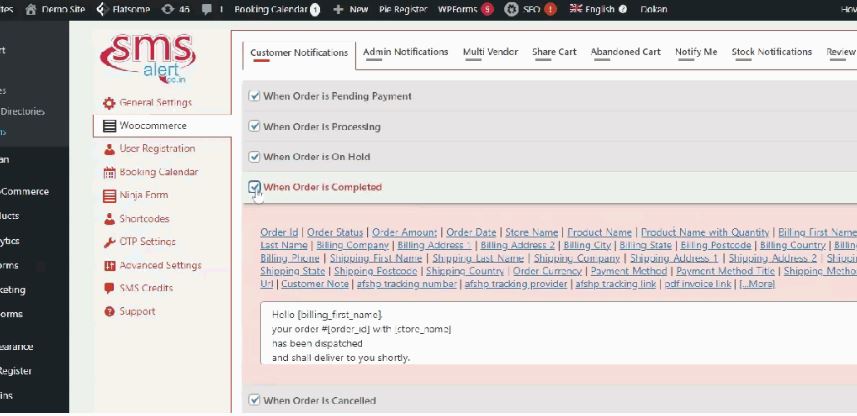Click the plus New icon in admin bar
857x416 pixels.
pos(338,9)
